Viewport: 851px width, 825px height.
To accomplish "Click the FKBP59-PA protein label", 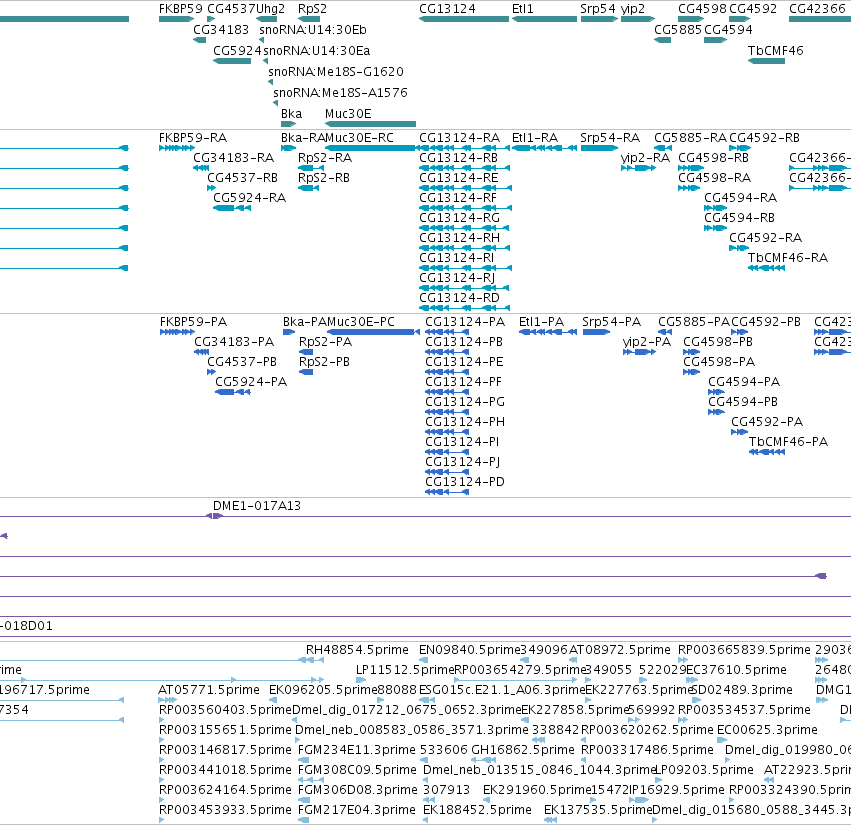I will 193,322.
